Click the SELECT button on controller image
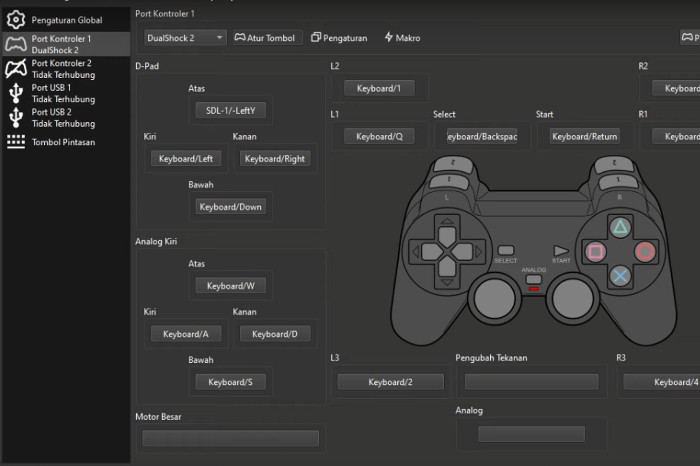The height and width of the screenshot is (466, 700). point(506,250)
